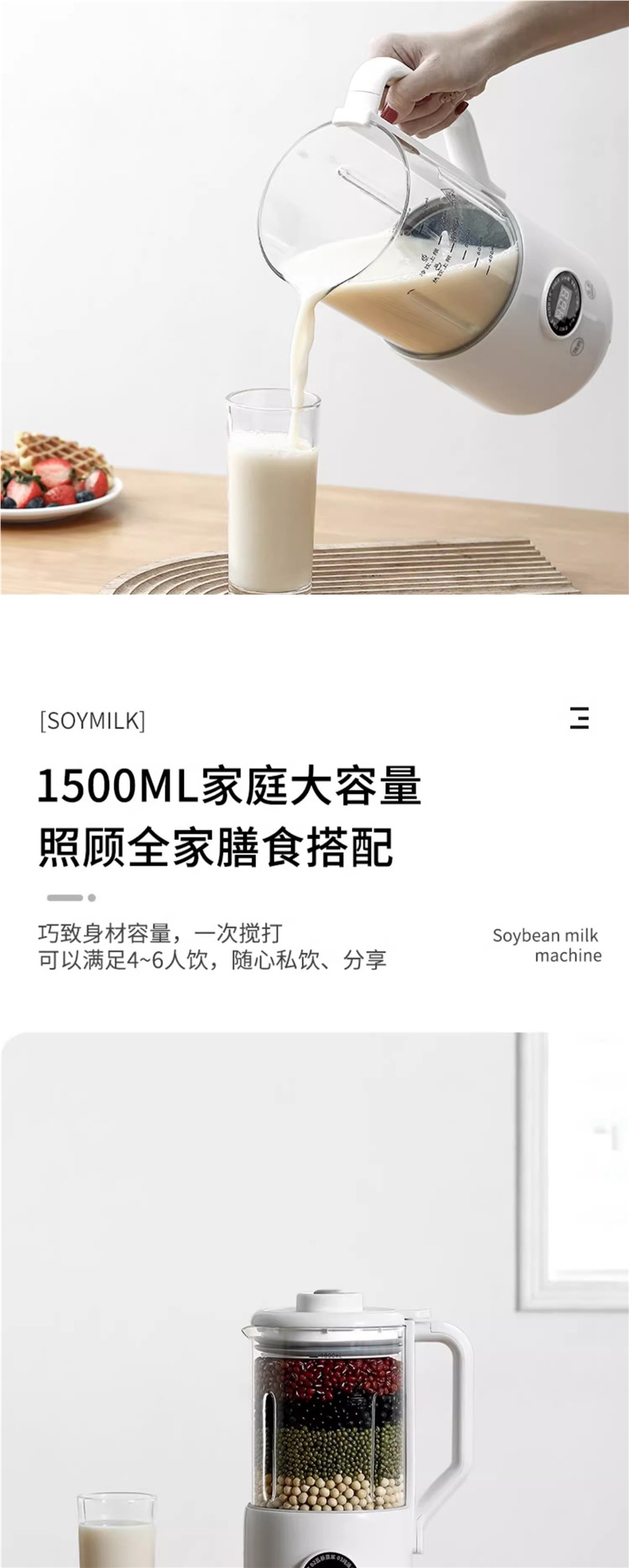The image size is (629, 1568).
Task: Select the text line 巧致身材容量,一次搅打
Action: click(x=160, y=932)
